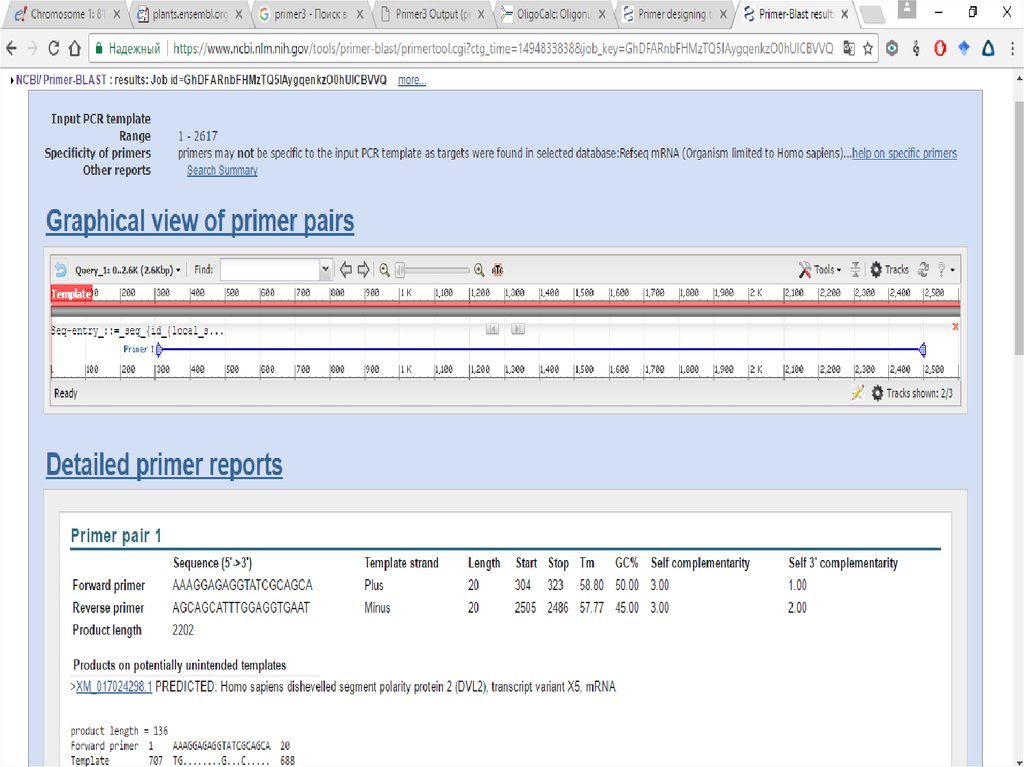Click the pan right arrow in sequence viewer

pyautogui.click(x=363, y=270)
